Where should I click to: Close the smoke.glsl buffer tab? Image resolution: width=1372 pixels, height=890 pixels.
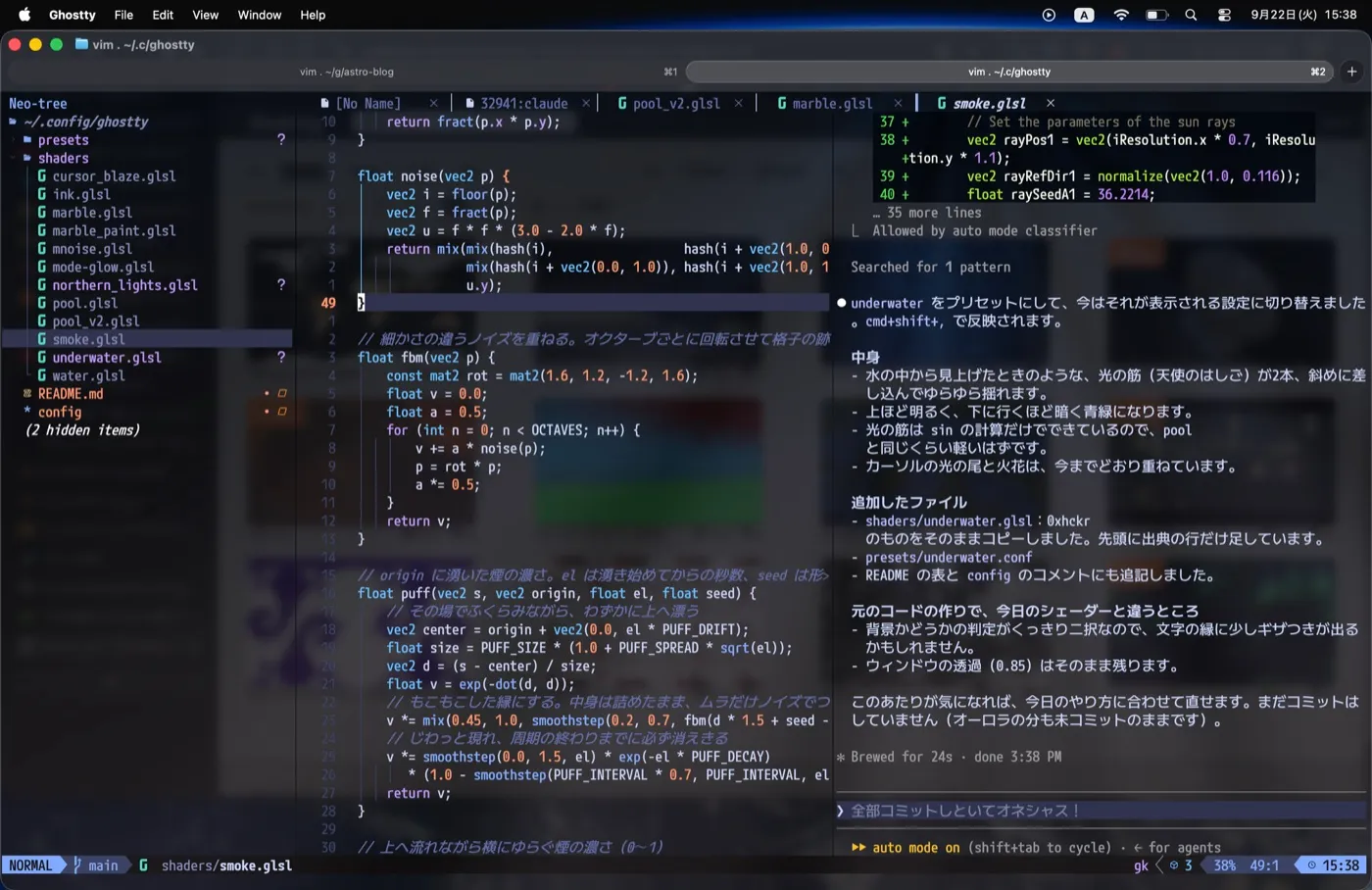pos(1051,103)
